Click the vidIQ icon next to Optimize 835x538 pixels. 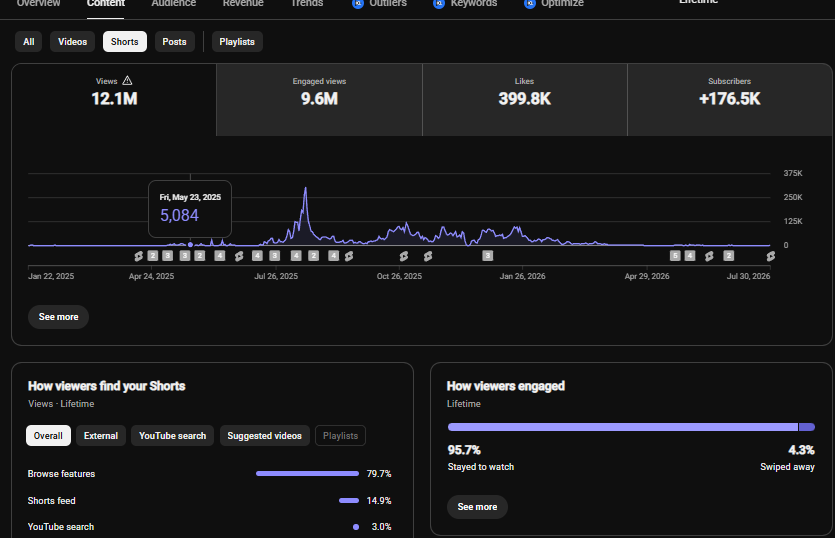click(529, 4)
